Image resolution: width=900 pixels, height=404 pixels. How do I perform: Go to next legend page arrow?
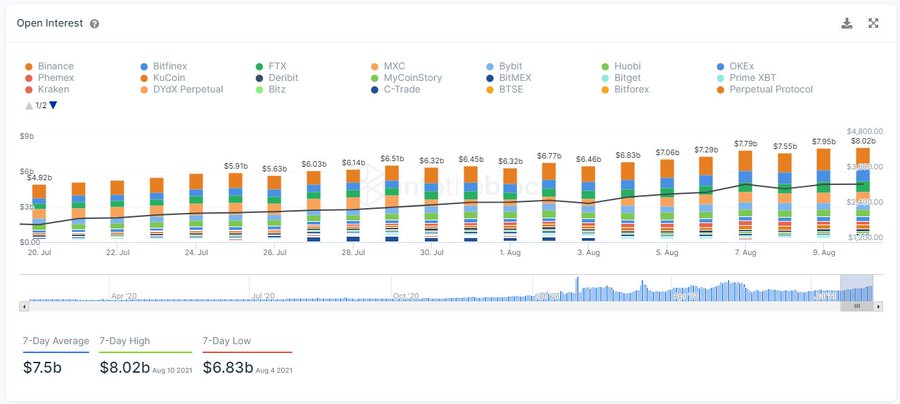coord(53,105)
